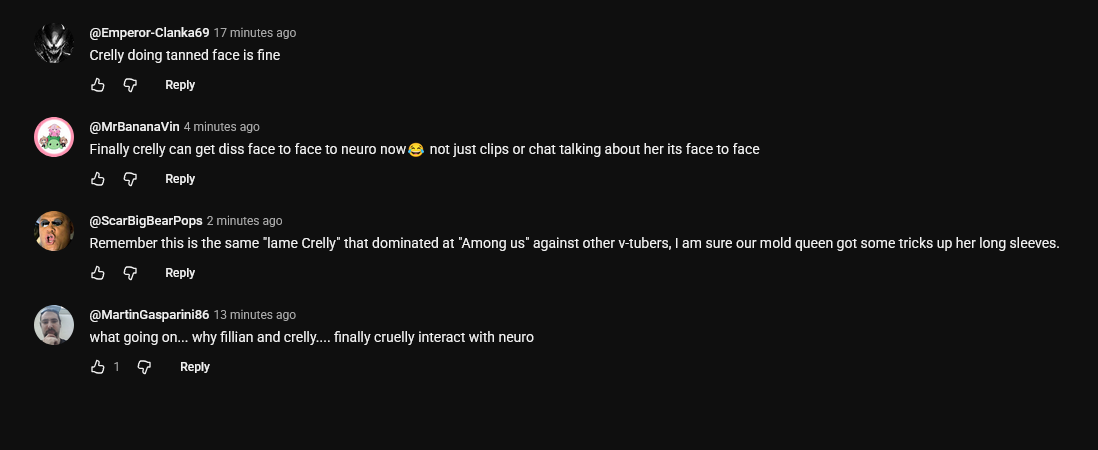Image resolution: width=1098 pixels, height=450 pixels.
Task: Visit @ScarBigBearPops channel via username link
Action: (x=146, y=220)
